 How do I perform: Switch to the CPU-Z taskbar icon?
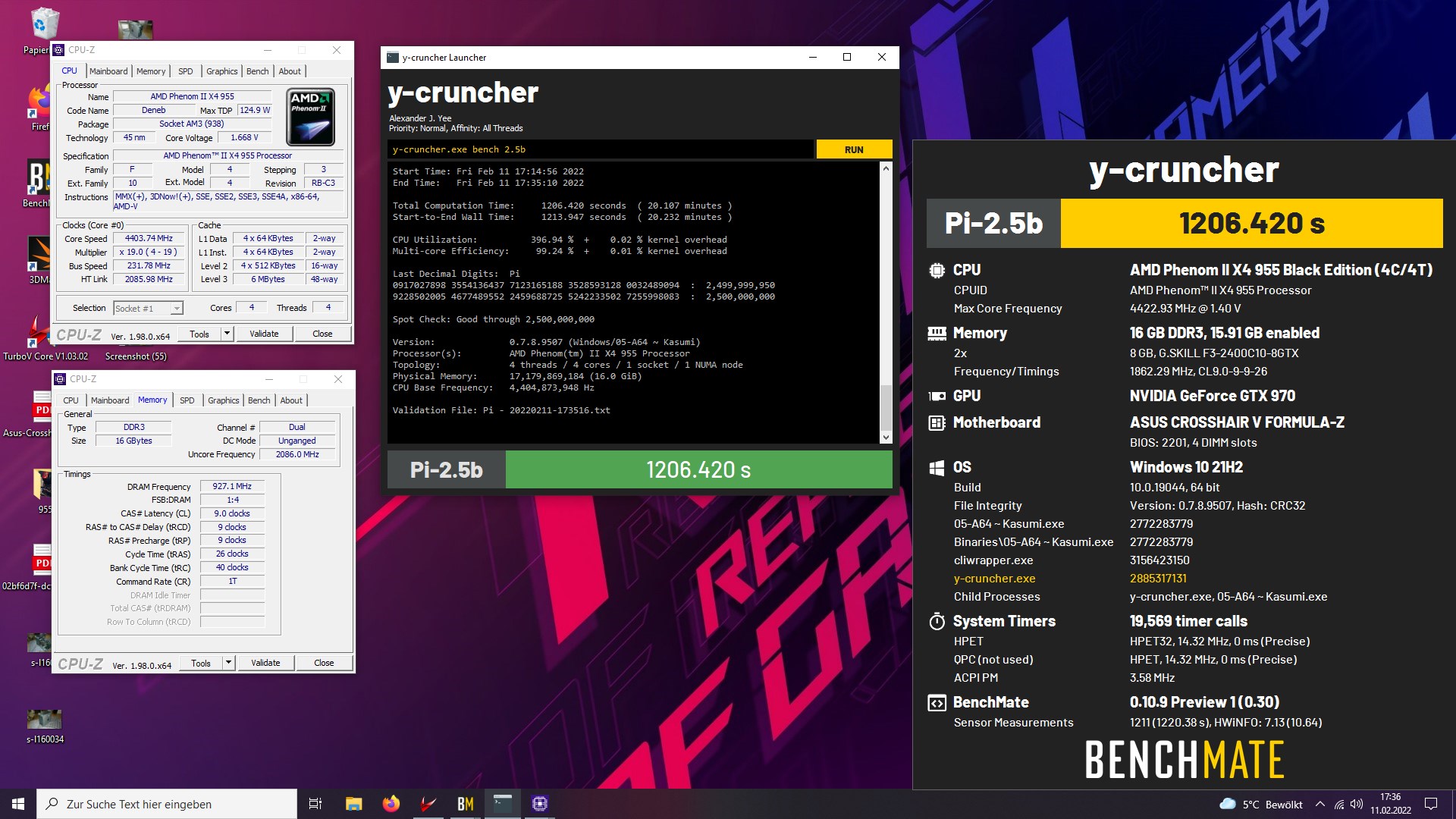(x=540, y=804)
